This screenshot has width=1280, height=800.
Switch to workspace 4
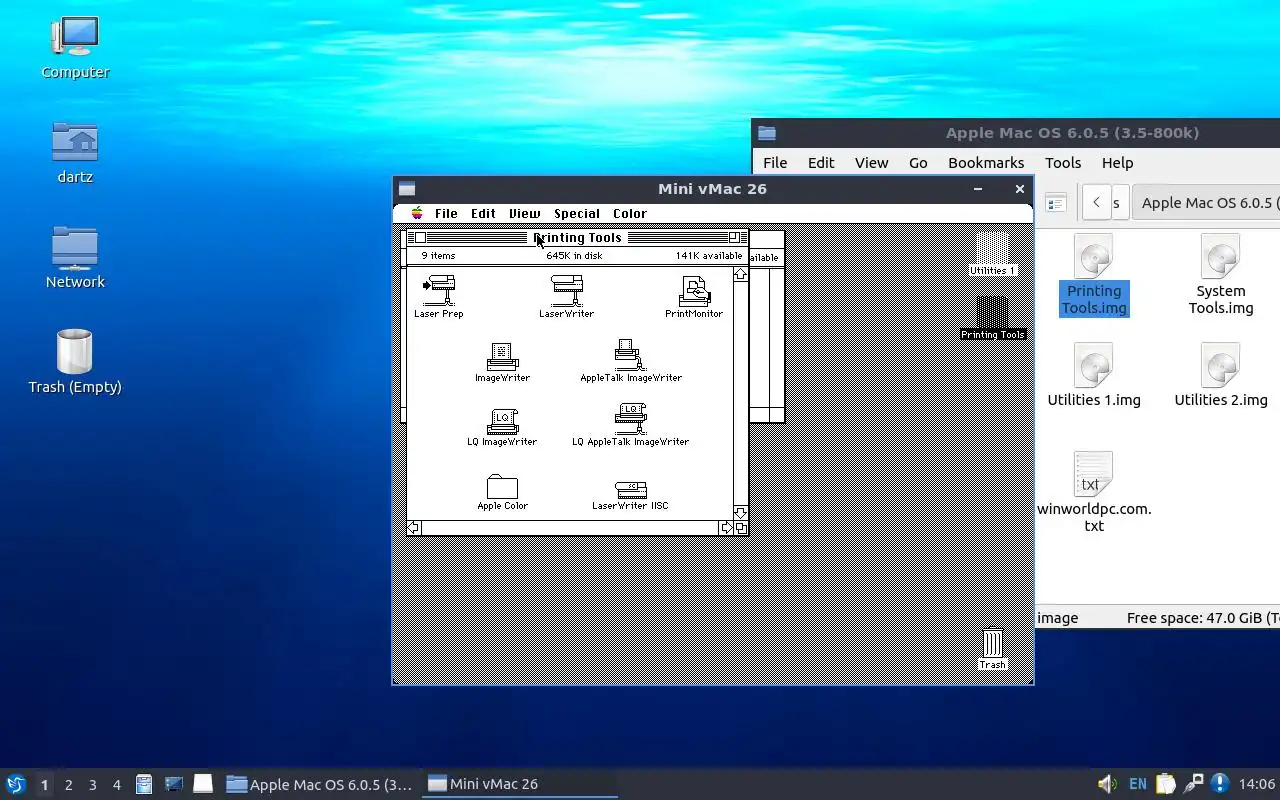(x=116, y=784)
